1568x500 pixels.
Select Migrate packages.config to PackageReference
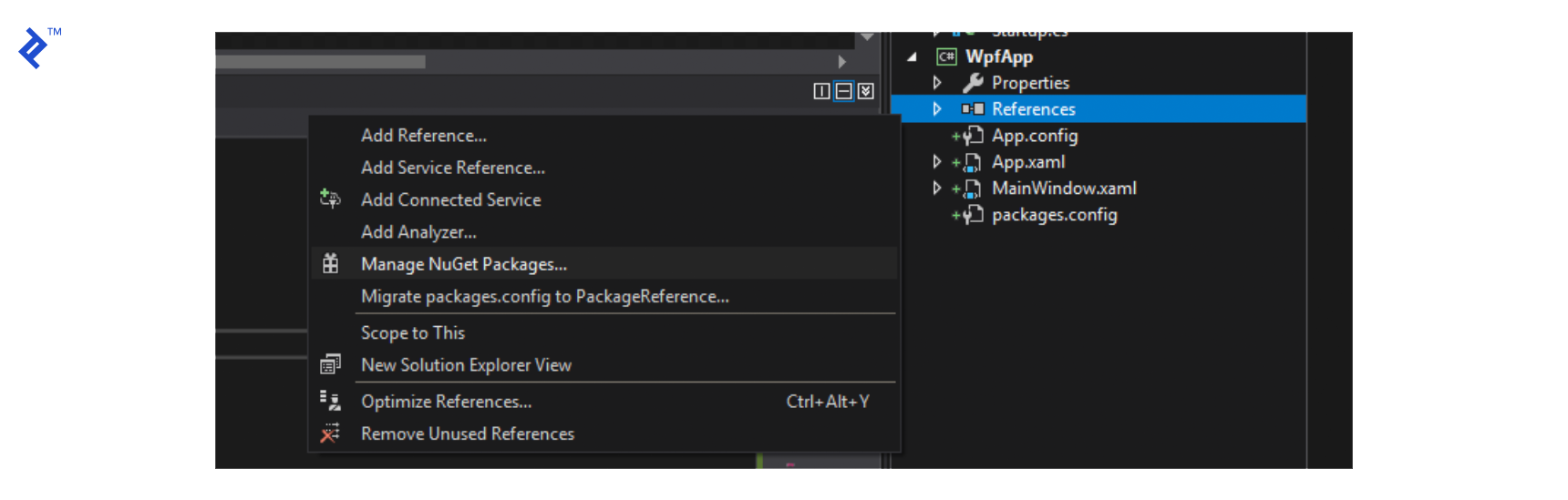point(545,297)
